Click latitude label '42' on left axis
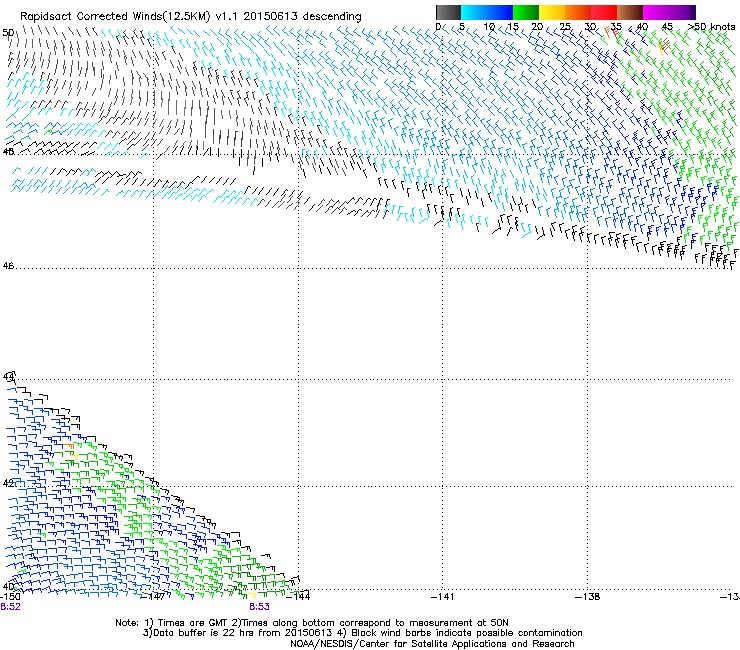 pyautogui.click(x=8, y=483)
